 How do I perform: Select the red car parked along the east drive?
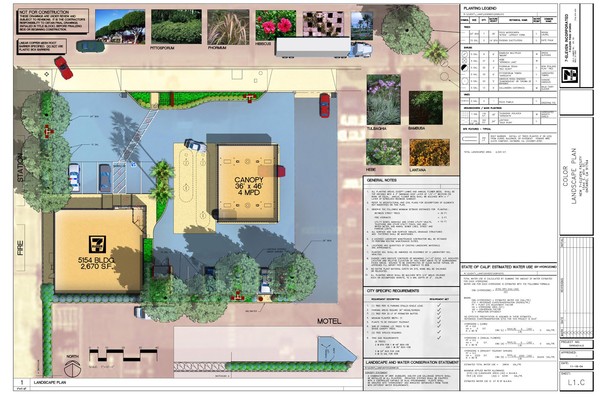click(x=324, y=105)
